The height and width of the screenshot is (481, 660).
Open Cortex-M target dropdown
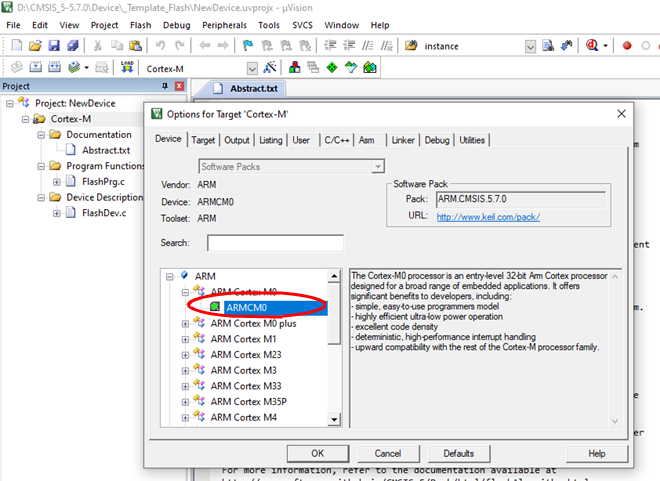pyautogui.click(x=252, y=69)
